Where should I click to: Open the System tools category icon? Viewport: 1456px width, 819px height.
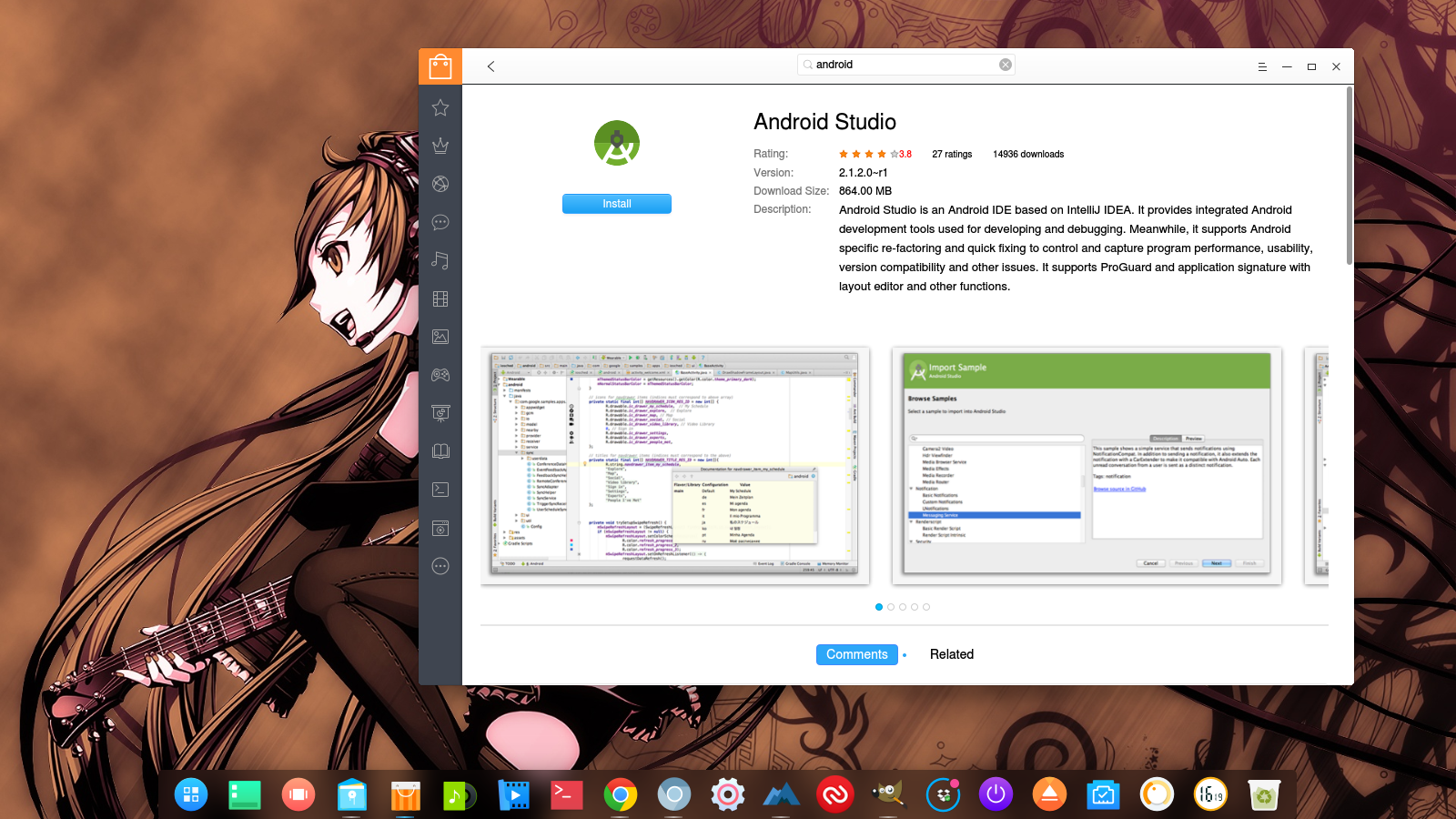click(440, 528)
